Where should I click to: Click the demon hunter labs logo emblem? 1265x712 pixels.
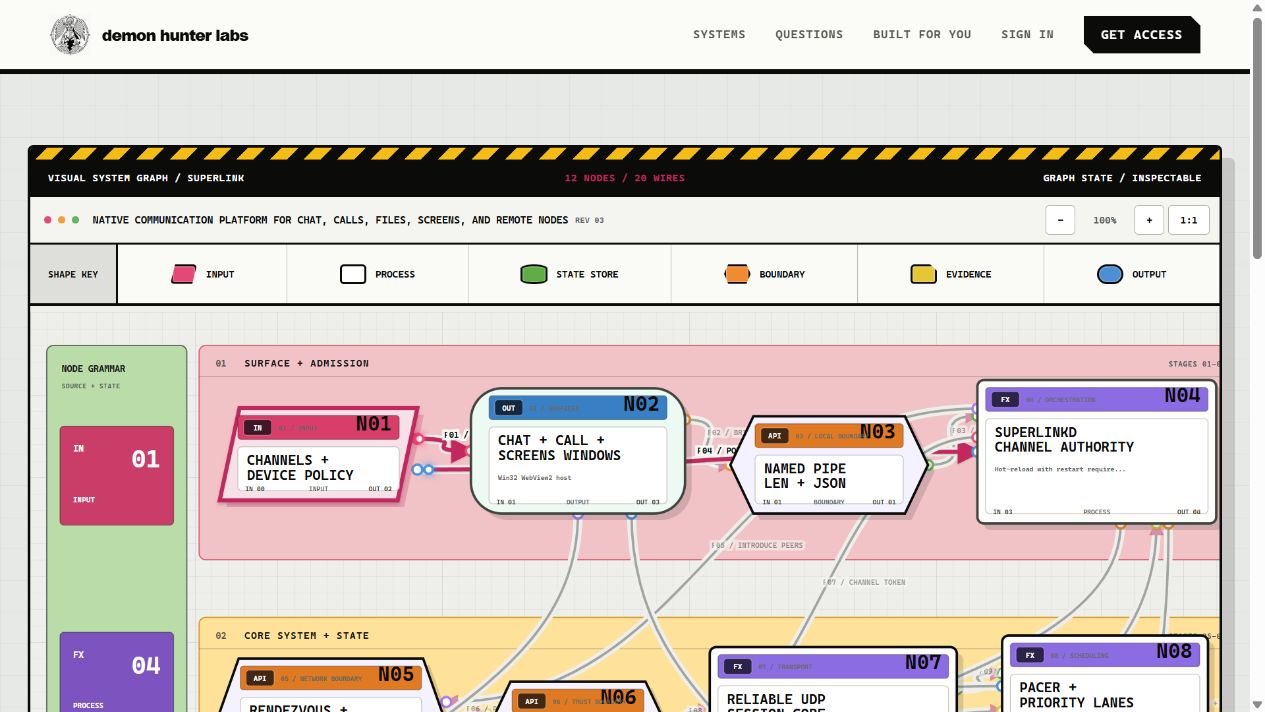(x=70, y=35)
